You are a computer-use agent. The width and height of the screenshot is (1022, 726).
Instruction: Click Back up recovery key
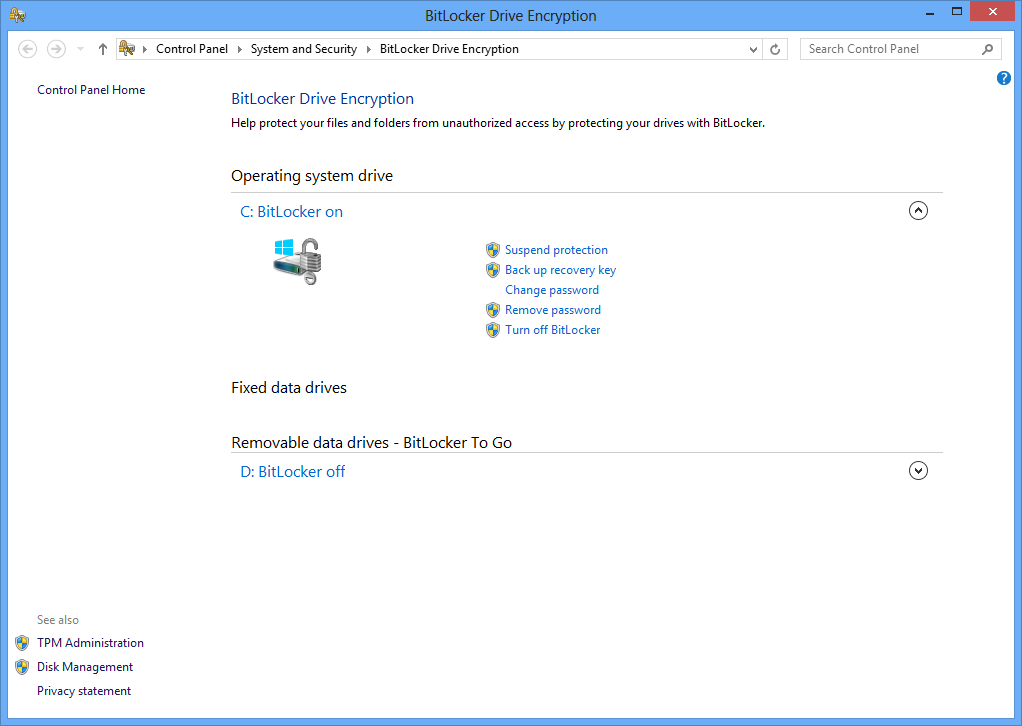click(561, 270)
